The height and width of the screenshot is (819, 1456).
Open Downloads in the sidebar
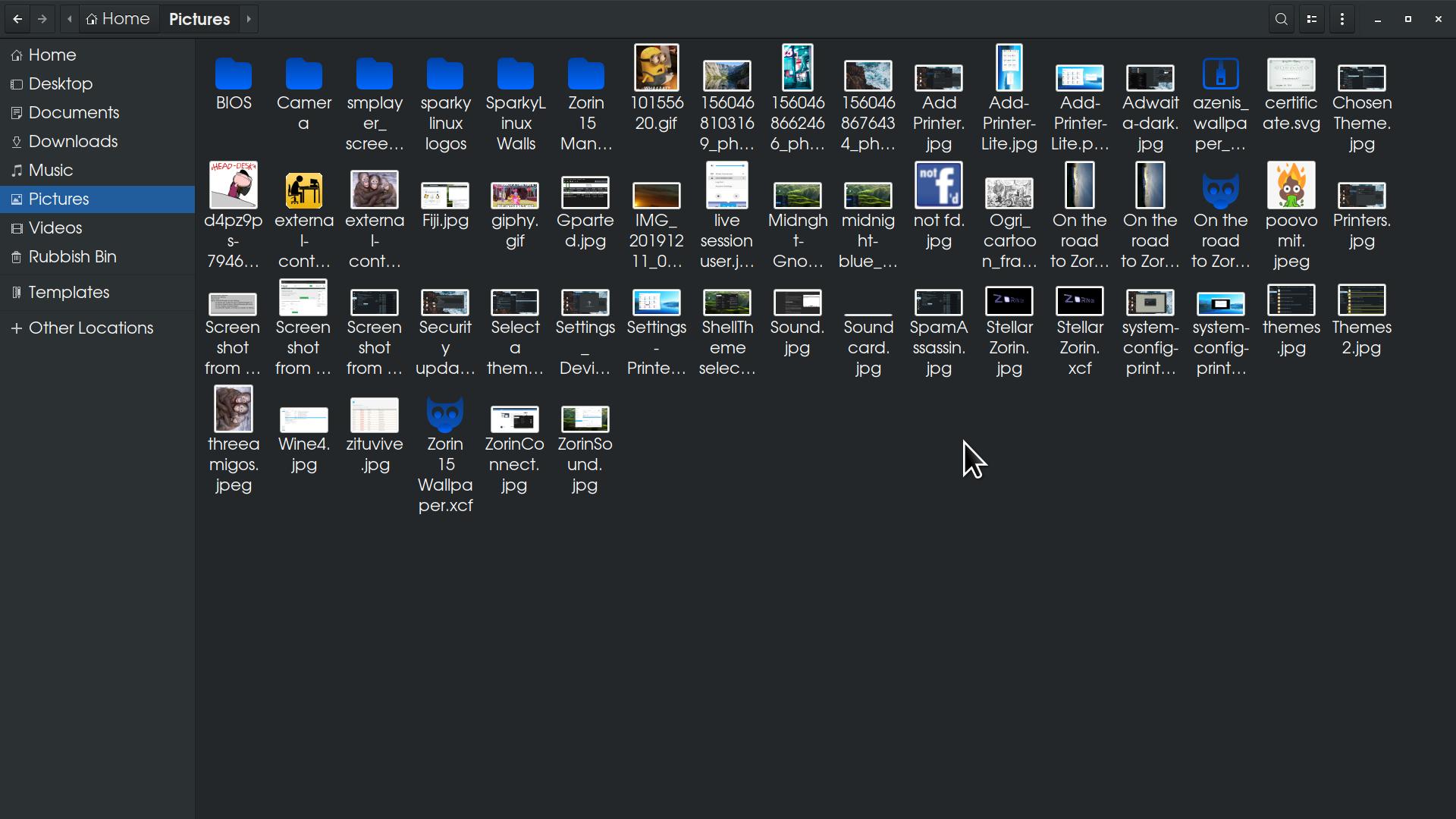(73, 142)
